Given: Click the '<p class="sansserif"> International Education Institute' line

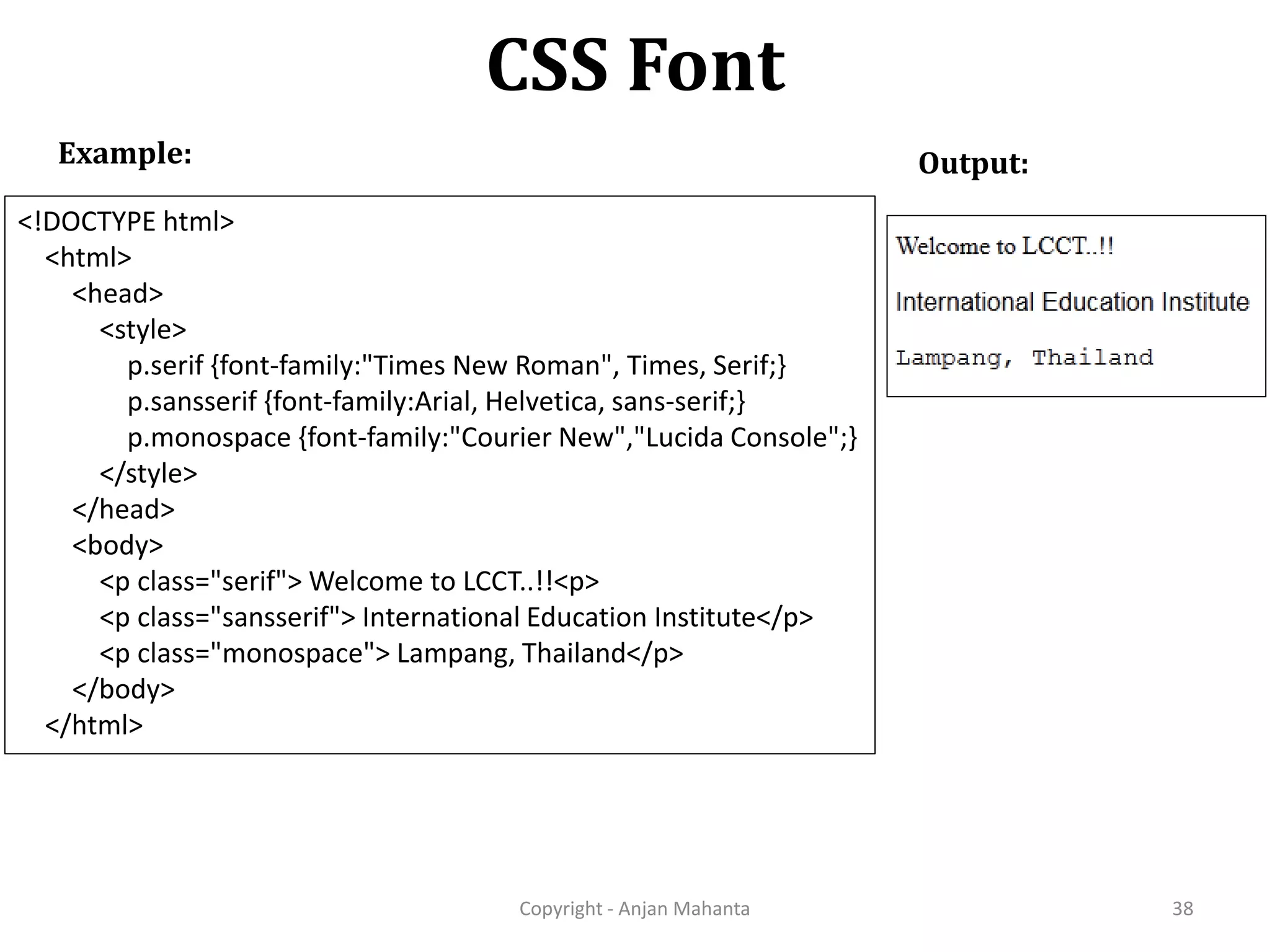Looking at the screenshot, I should point(456,617).
